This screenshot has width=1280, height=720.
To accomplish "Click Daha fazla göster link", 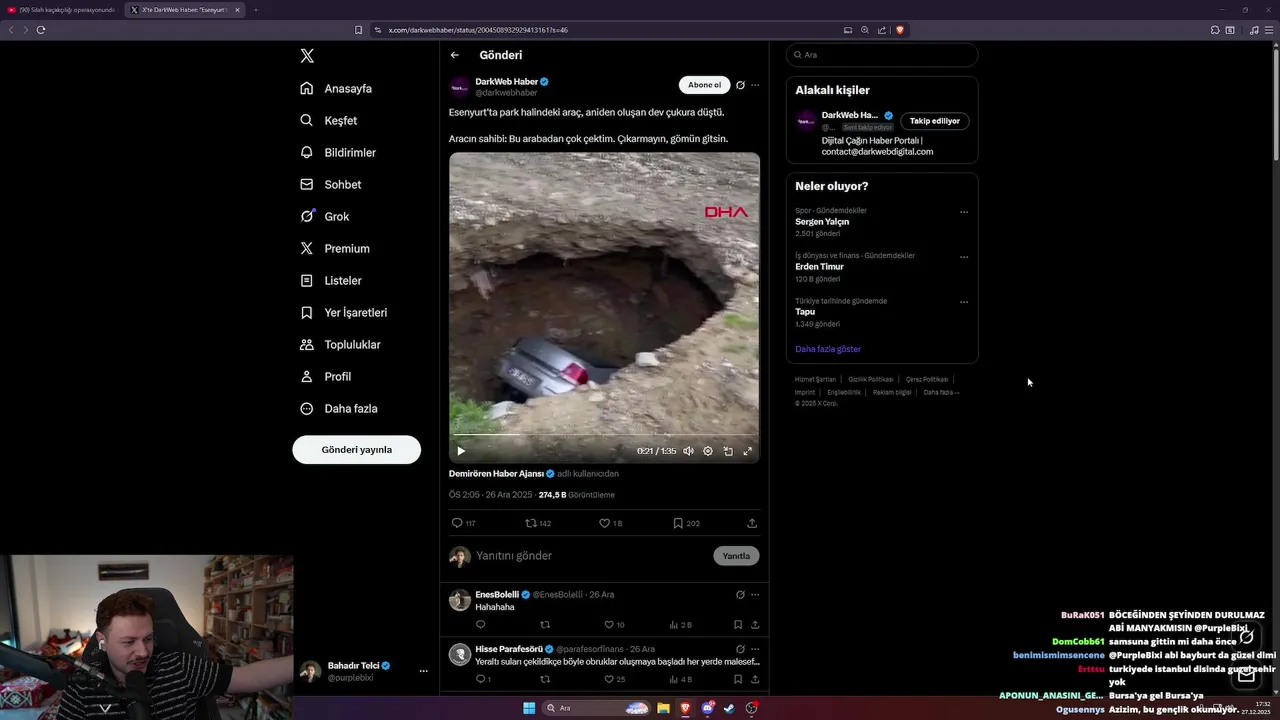I will pyautogui.click(x=828, y=349).
